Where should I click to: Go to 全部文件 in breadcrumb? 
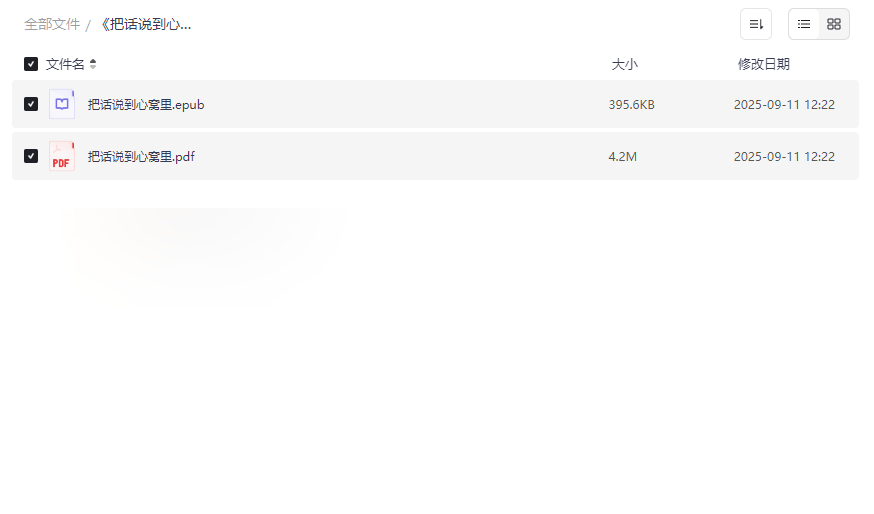pyautogui.click(x=52, y=24)
